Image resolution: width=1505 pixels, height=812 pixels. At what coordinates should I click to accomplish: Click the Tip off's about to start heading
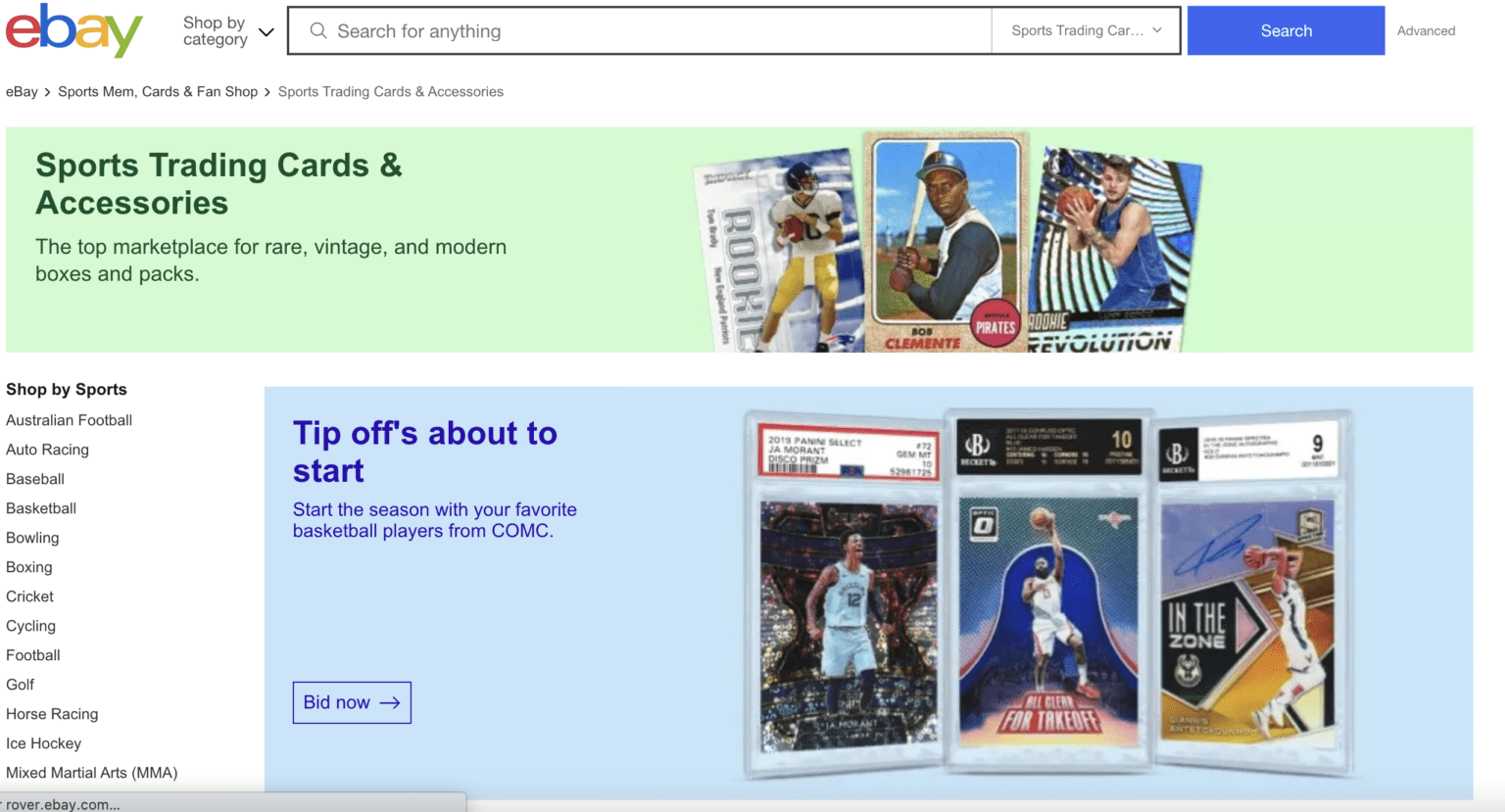click(425, 452)
